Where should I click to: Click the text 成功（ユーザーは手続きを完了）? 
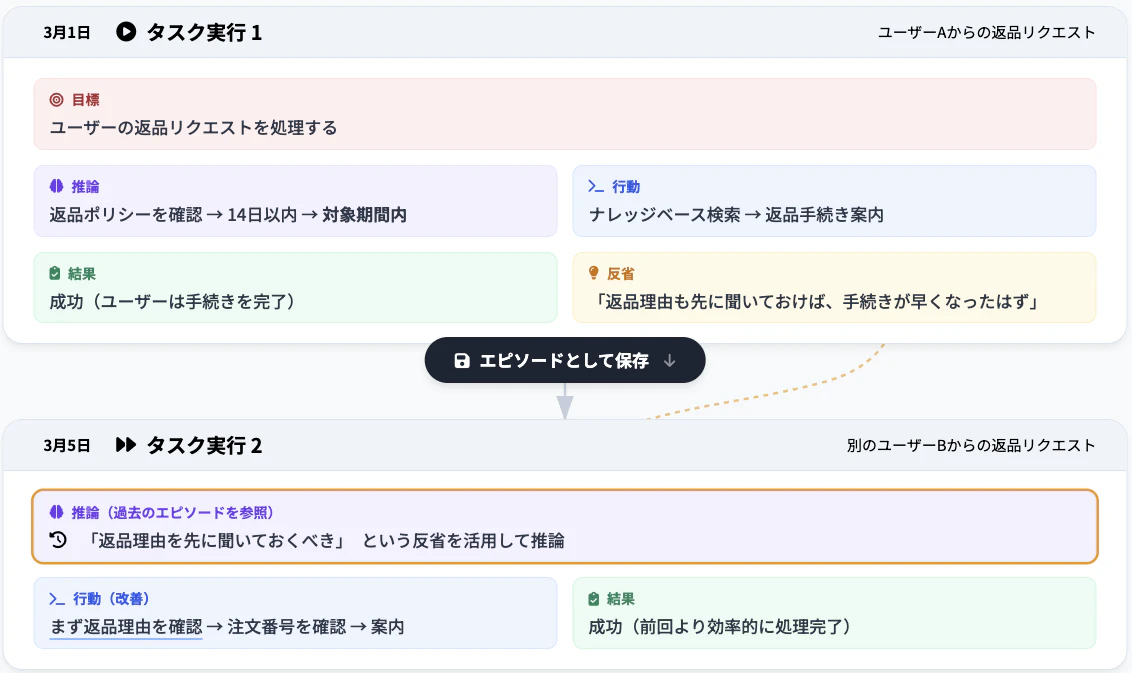[172, 301]
